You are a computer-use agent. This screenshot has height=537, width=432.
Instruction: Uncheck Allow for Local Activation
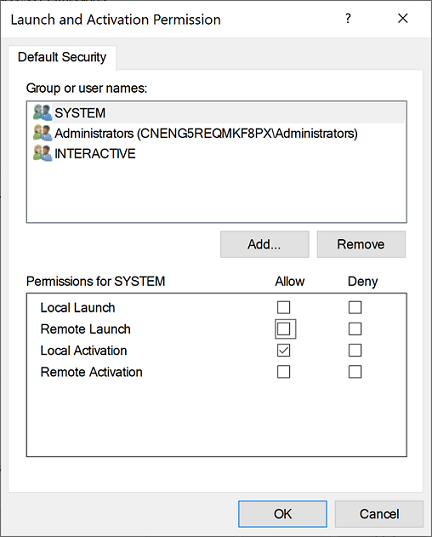tap(283, 350)
